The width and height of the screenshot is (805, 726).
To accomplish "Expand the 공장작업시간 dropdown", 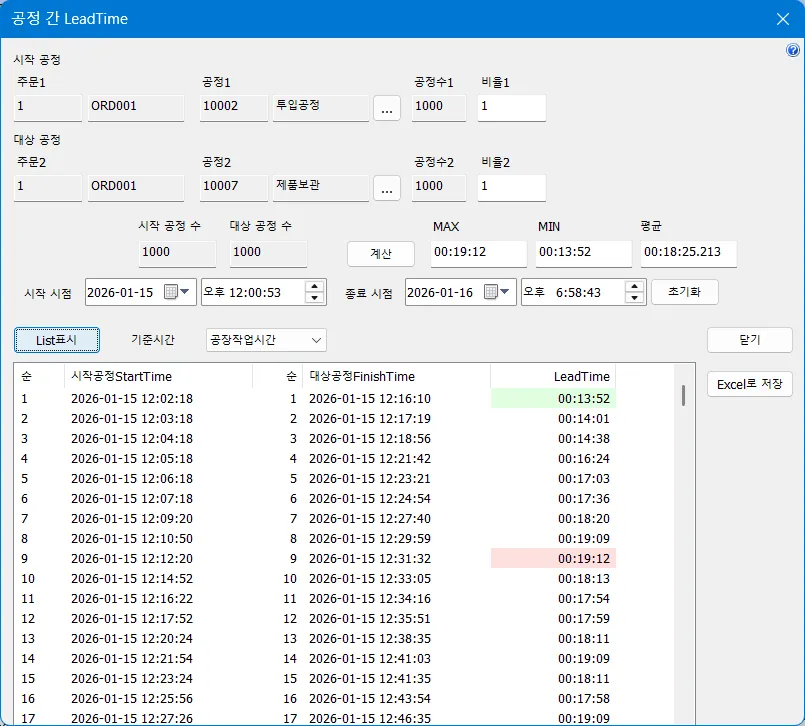I will (x=316, y=340).
